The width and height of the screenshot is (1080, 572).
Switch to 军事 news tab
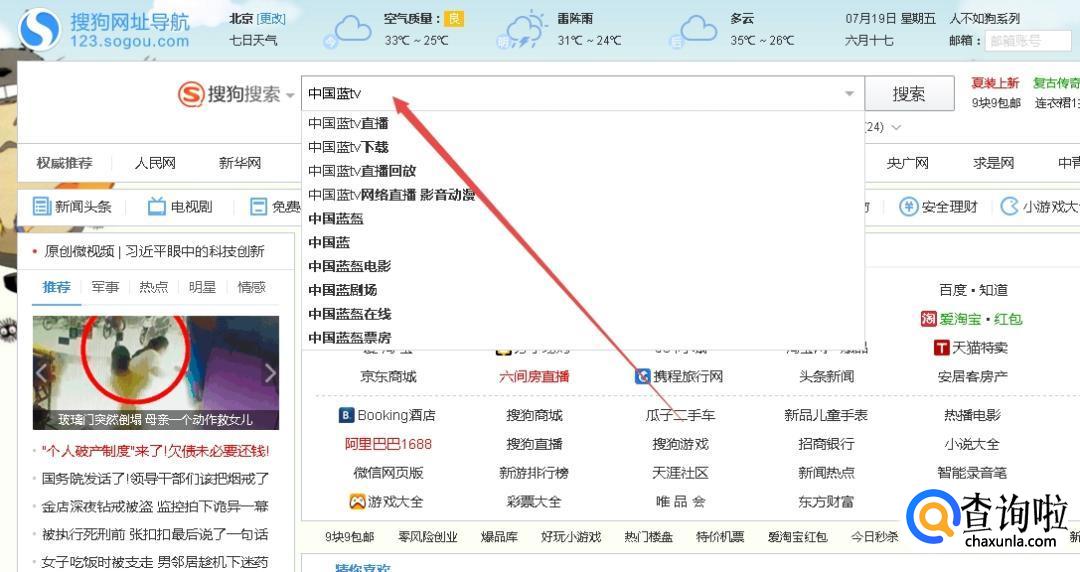pyautogui.click(x=105, y=287)
